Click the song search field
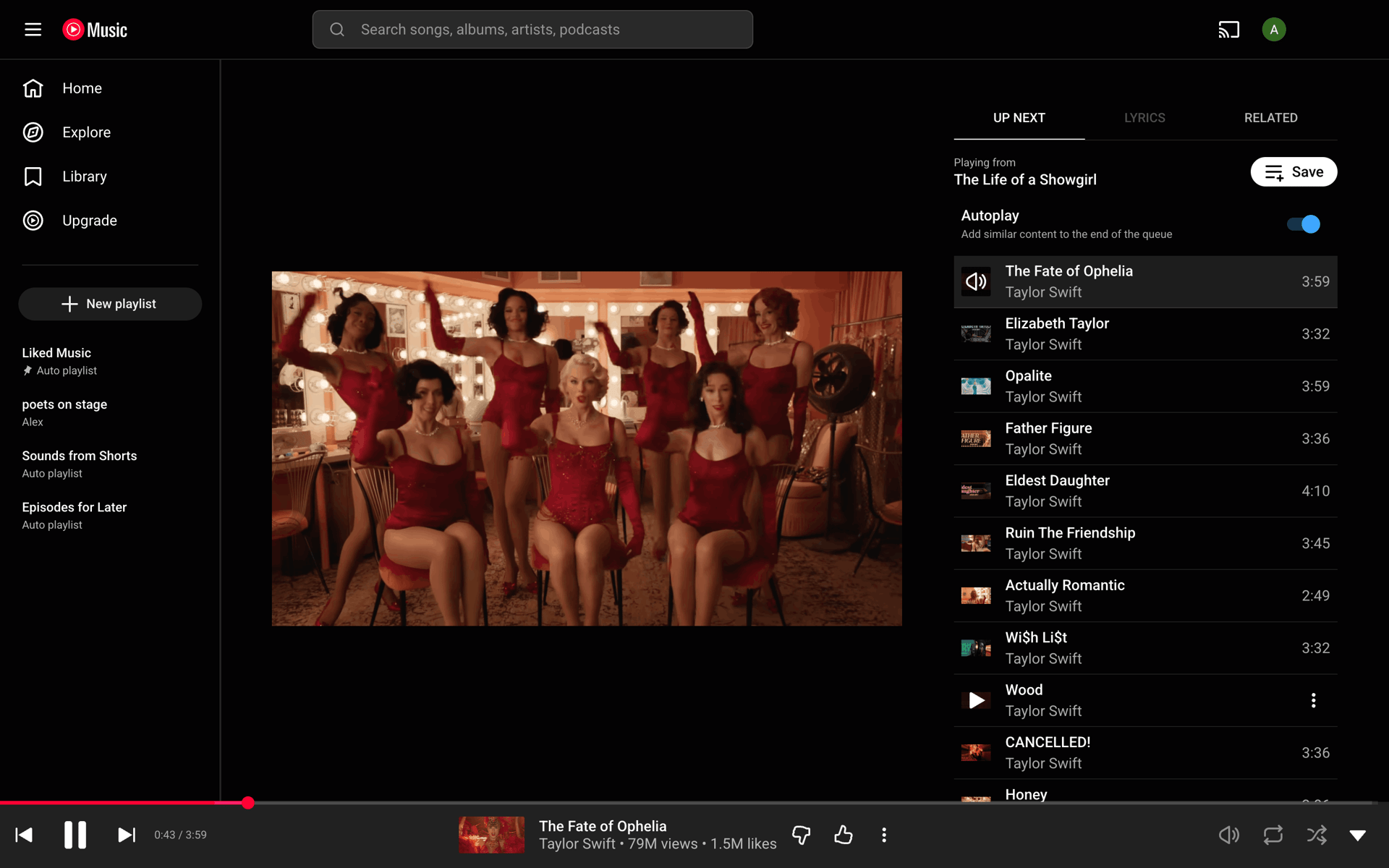This screenshot has height=868, width=1389. [532, 30]
